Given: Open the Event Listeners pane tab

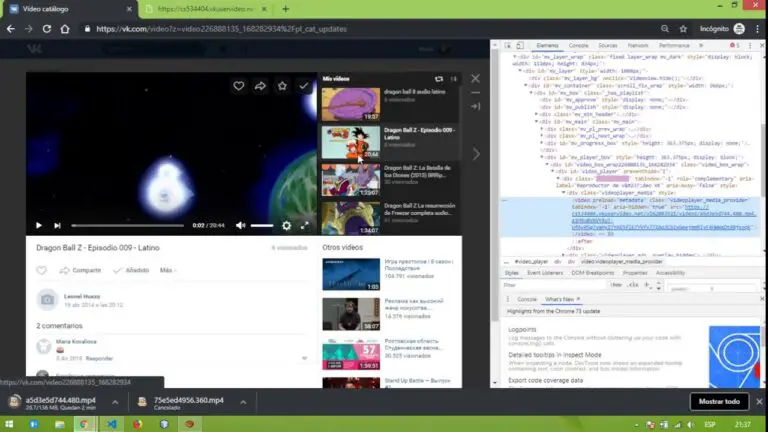Looking at the screenshot, I should point(545,273).
